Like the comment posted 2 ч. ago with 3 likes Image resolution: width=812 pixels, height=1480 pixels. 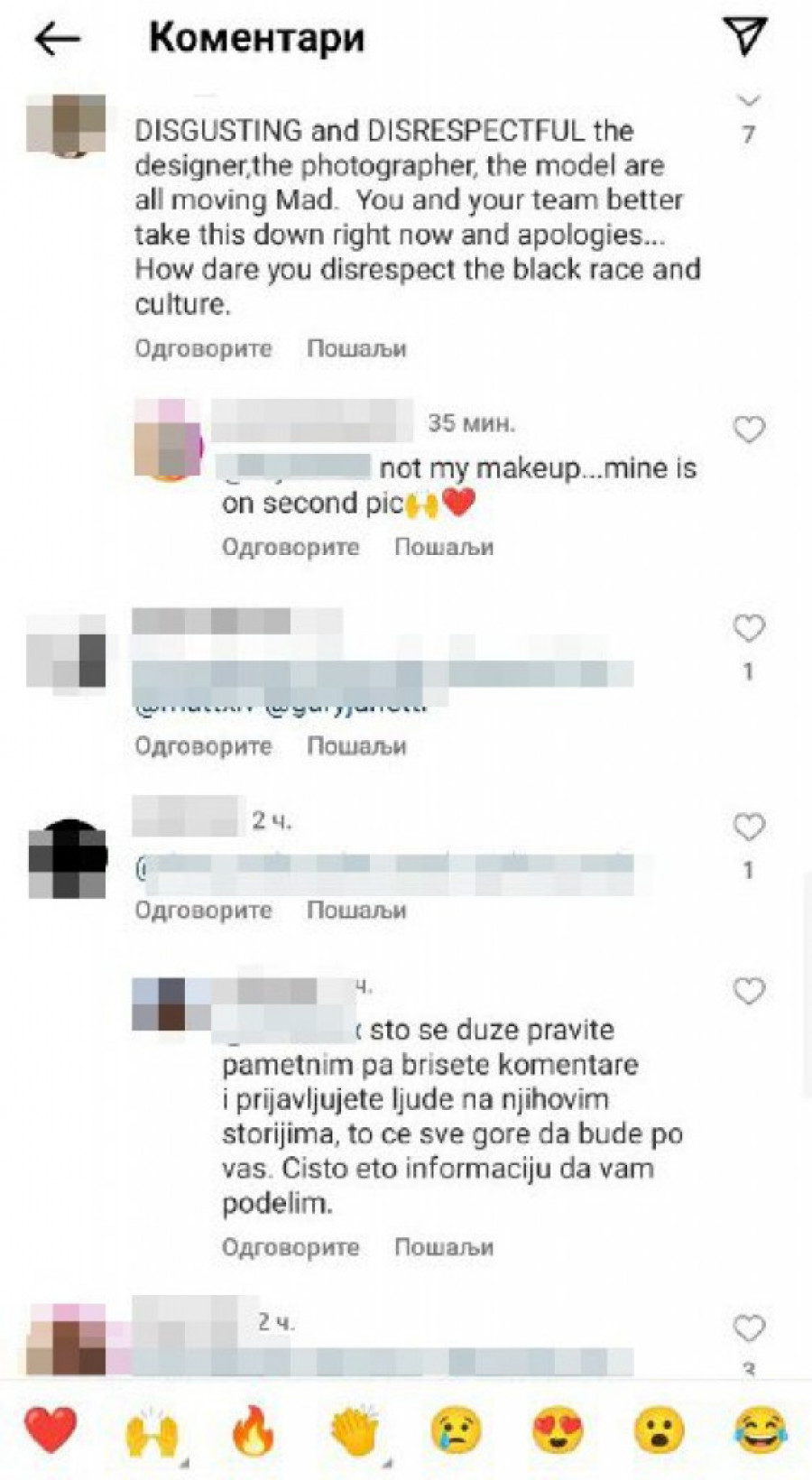[749, 1327]
